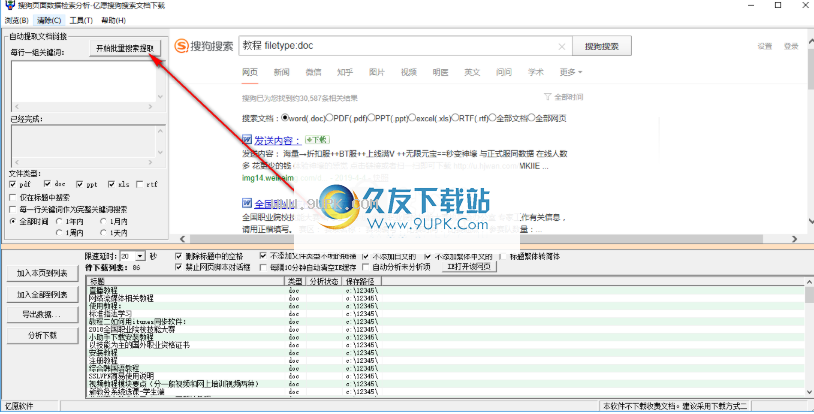Viewport: 814px width, 414px height.
Task: Select 1周内 time range
Action: tap(59, 233)
